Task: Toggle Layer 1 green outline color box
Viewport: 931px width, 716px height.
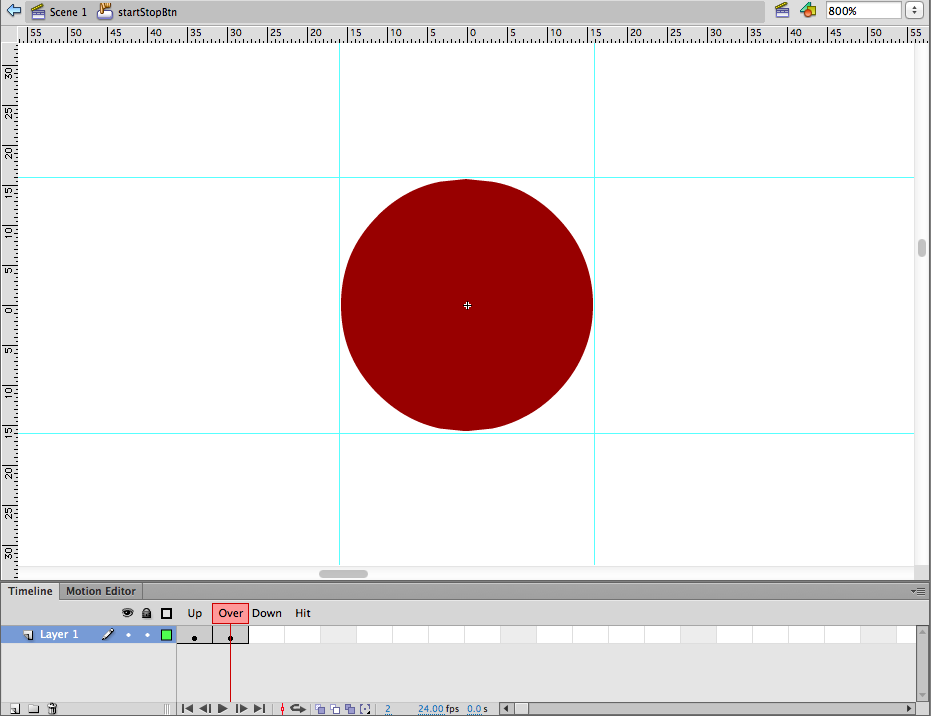Action: tap(166, 635)
